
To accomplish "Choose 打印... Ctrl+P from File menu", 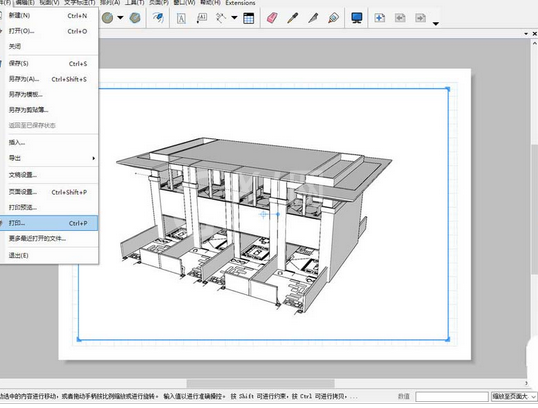I will tap(49, 223).
